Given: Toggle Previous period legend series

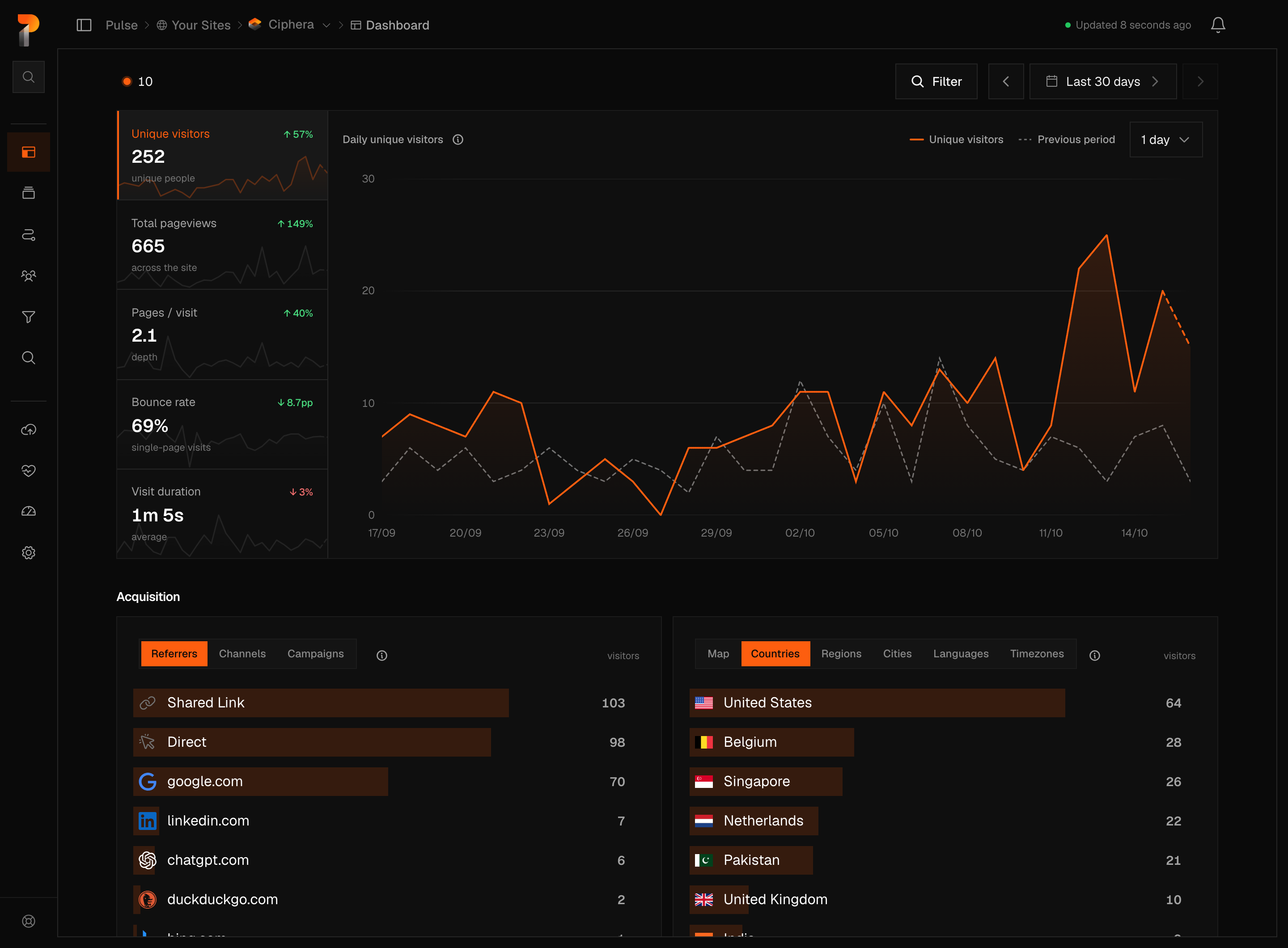Looking at the screenshot, I should coord(1067,140).
